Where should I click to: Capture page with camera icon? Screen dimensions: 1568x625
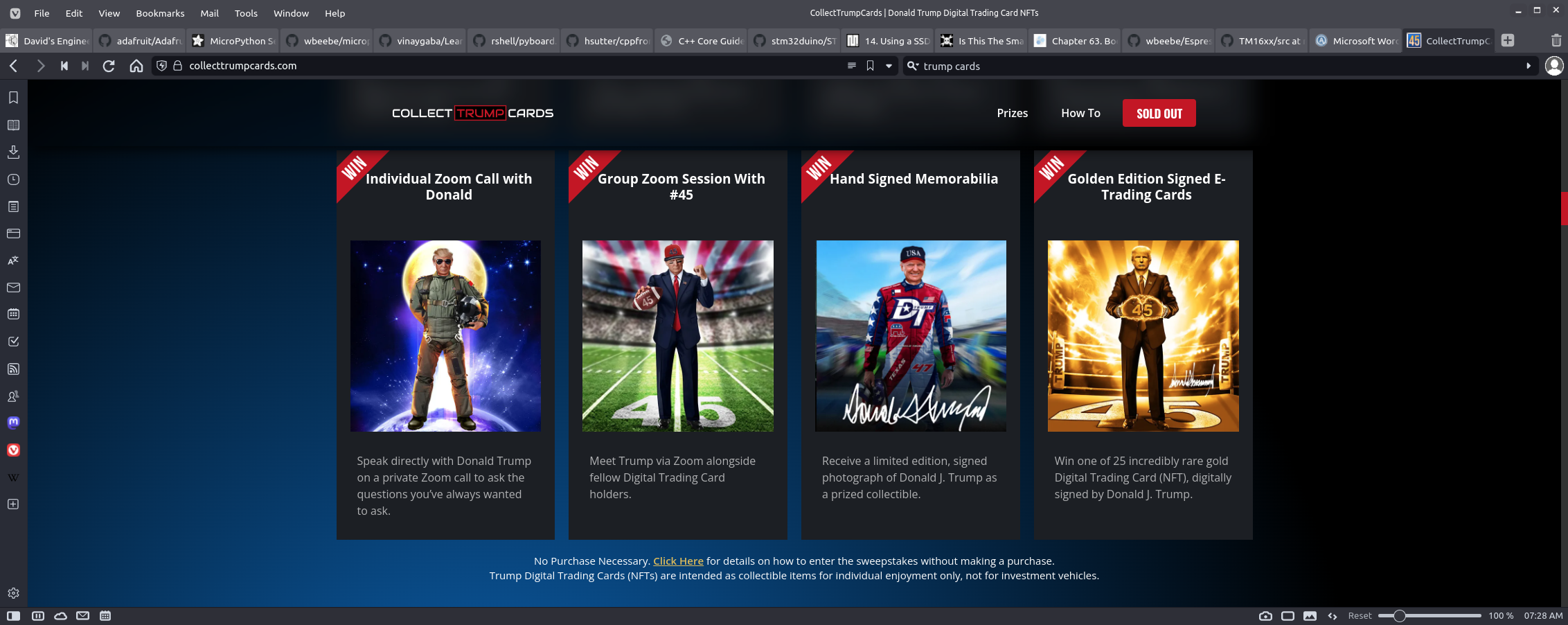pos(1265,616)
